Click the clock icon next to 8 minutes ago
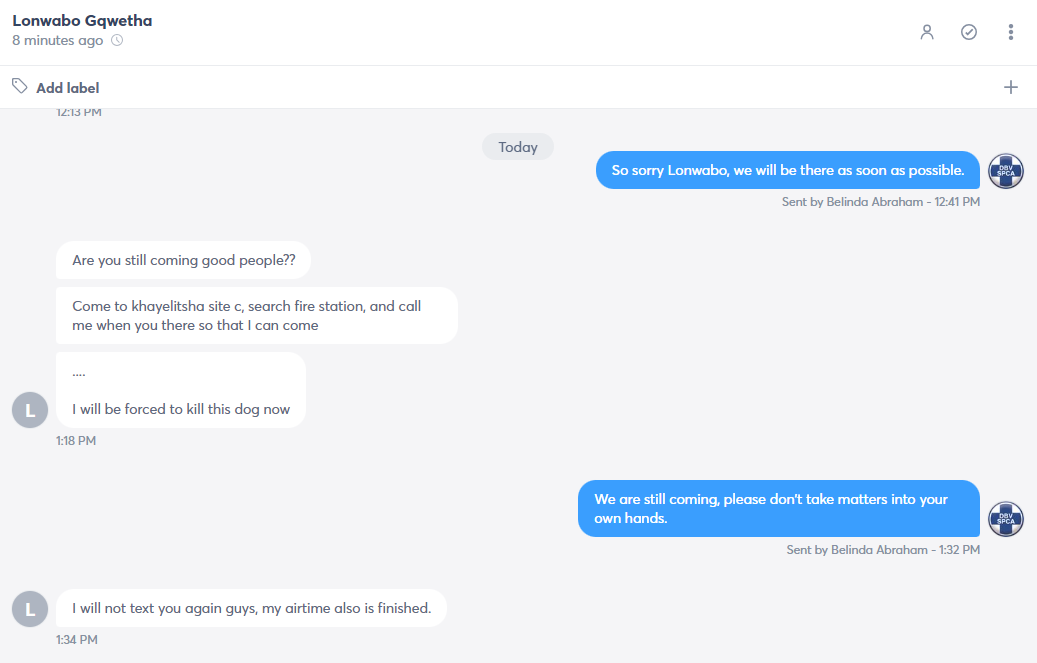 117,40
